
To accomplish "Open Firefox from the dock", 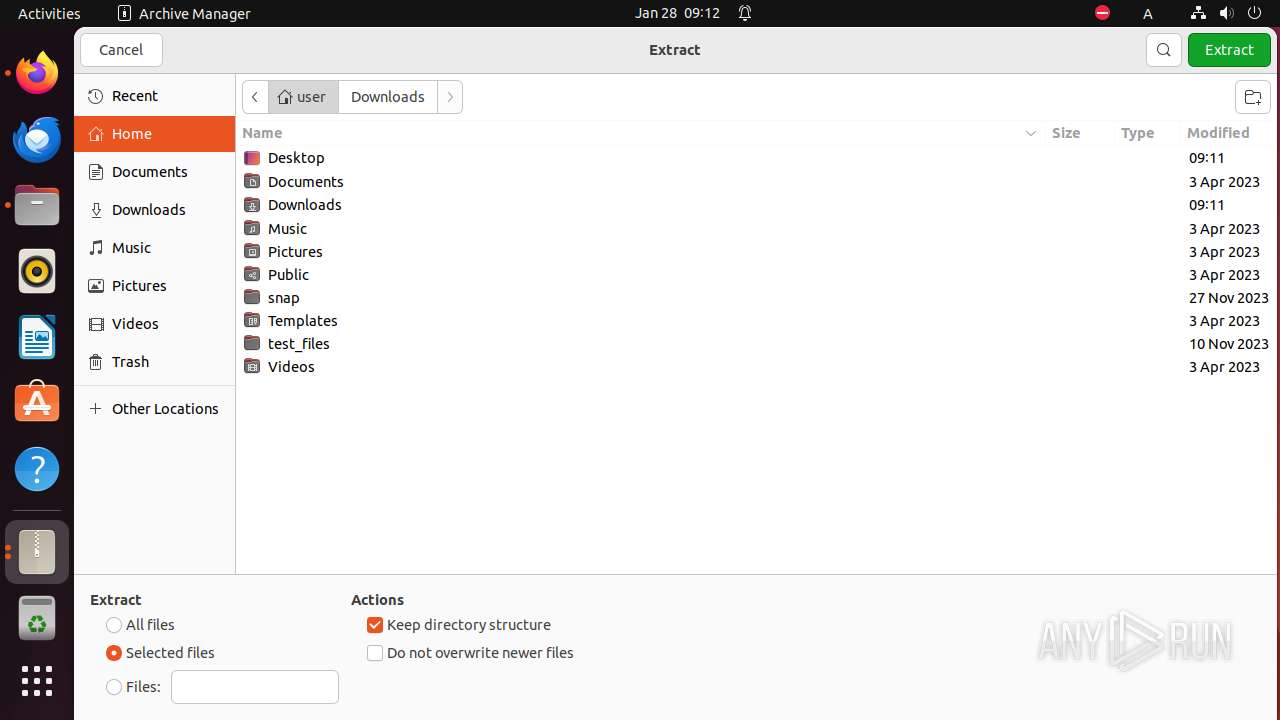I will point(37,73).
